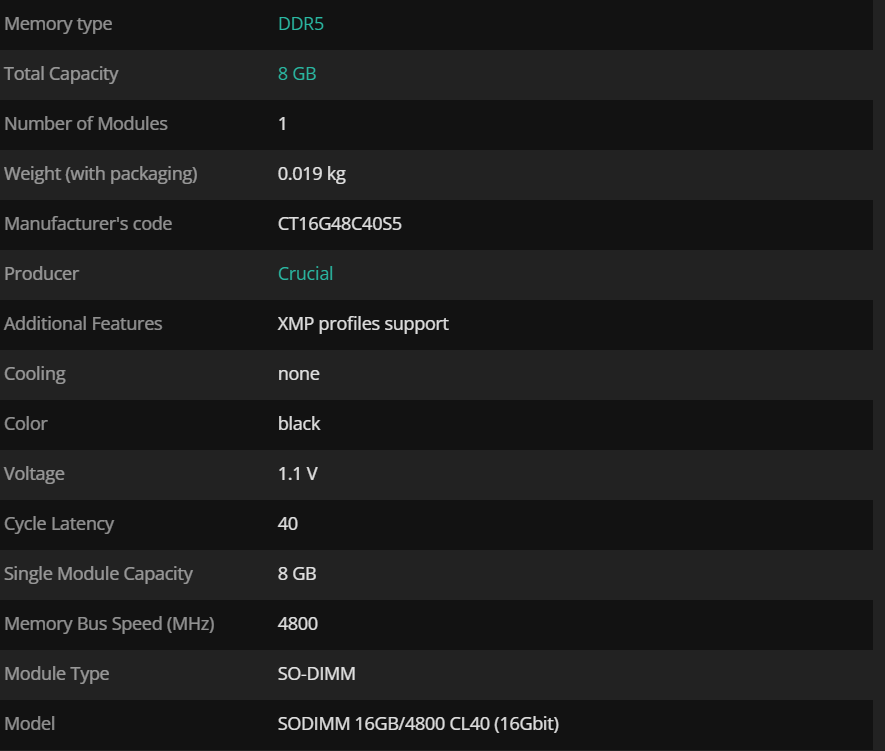Image resolution: width=885 pixels, height=751 pixels.
Task: Click the 1.1 V voltage value
Action: 297,474
